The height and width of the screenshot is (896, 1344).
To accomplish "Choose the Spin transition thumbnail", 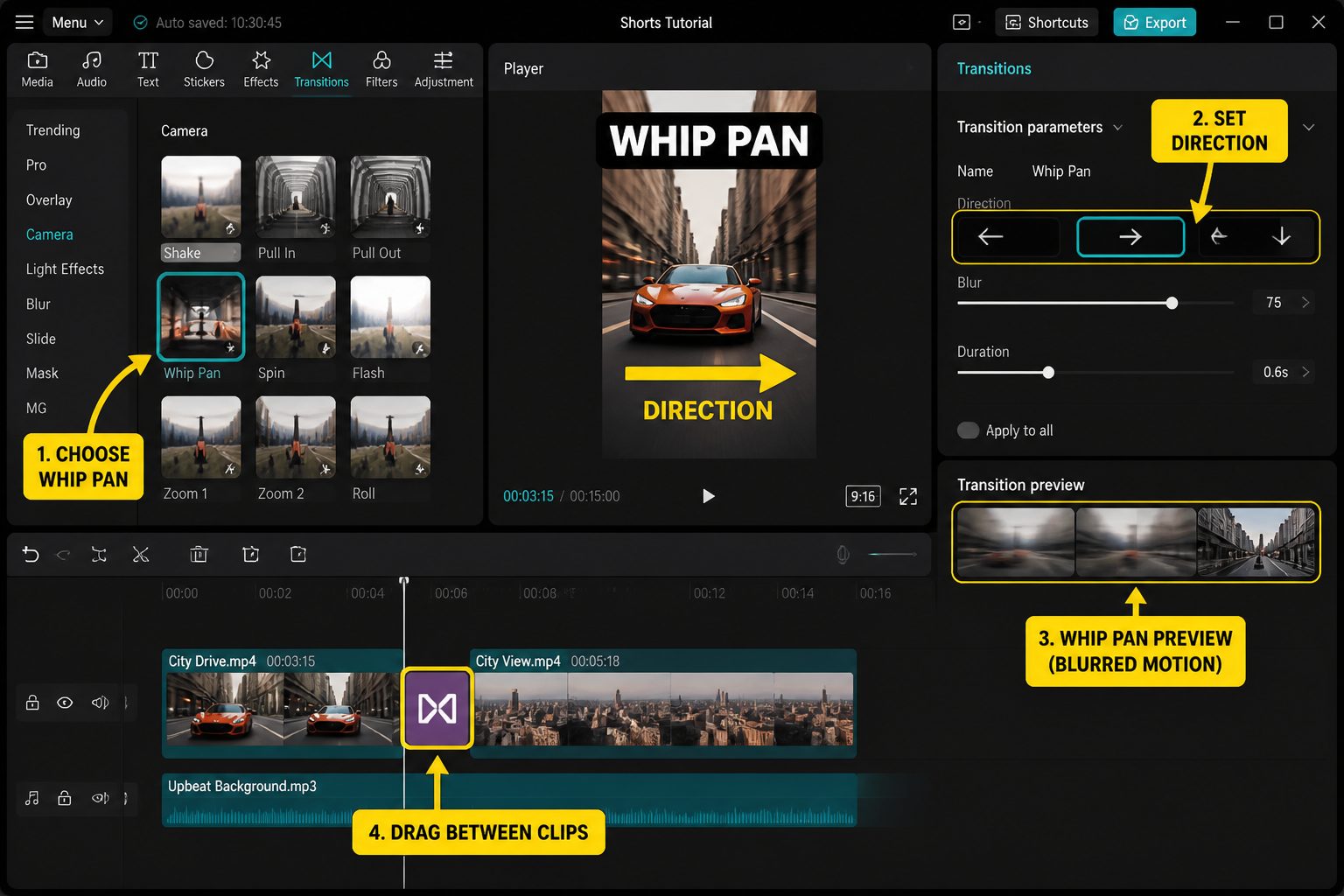I will coord(295,317).
